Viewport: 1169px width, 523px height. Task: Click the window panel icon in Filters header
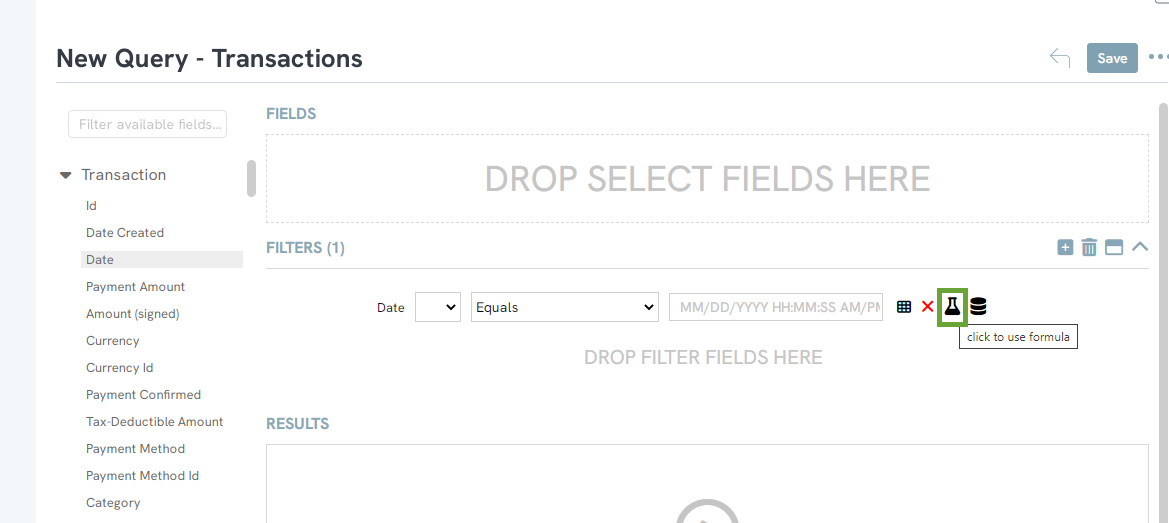click(1114, 247)
